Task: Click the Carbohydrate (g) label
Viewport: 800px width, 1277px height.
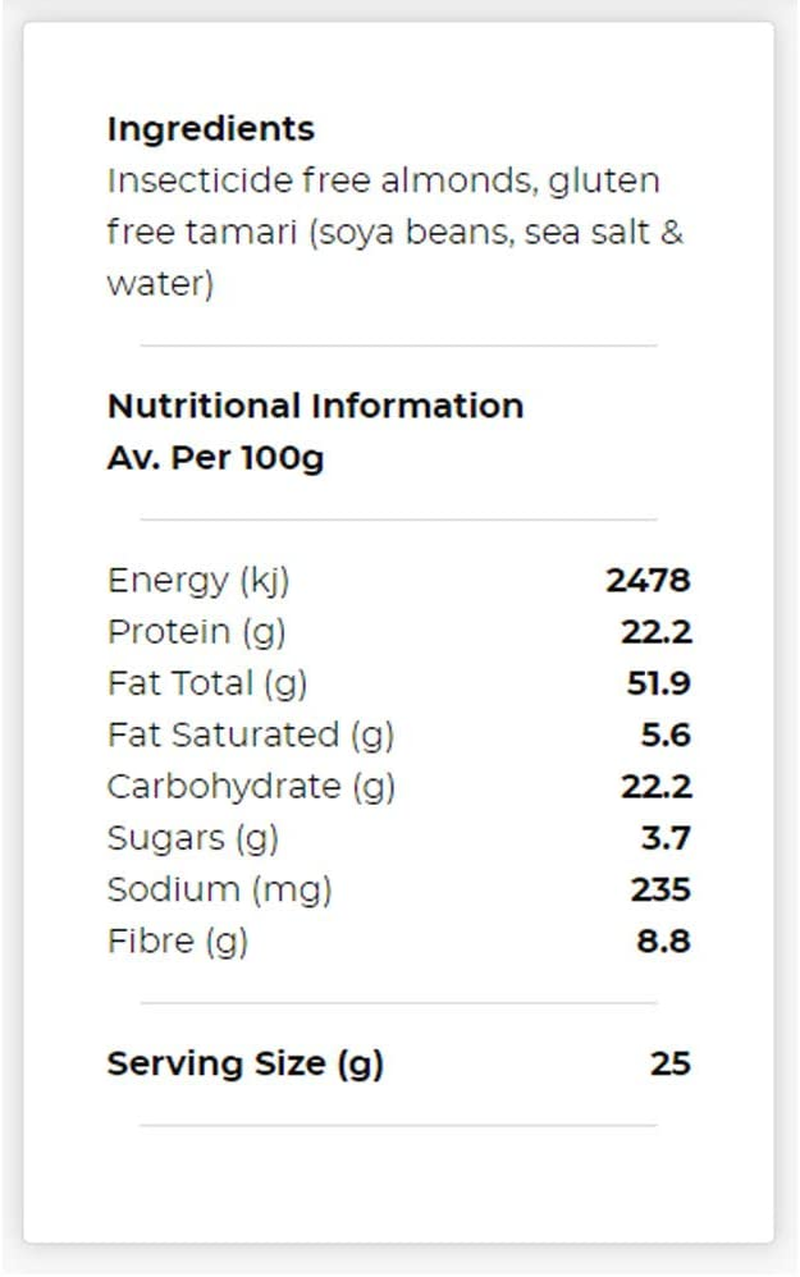Action: (251, 787)
